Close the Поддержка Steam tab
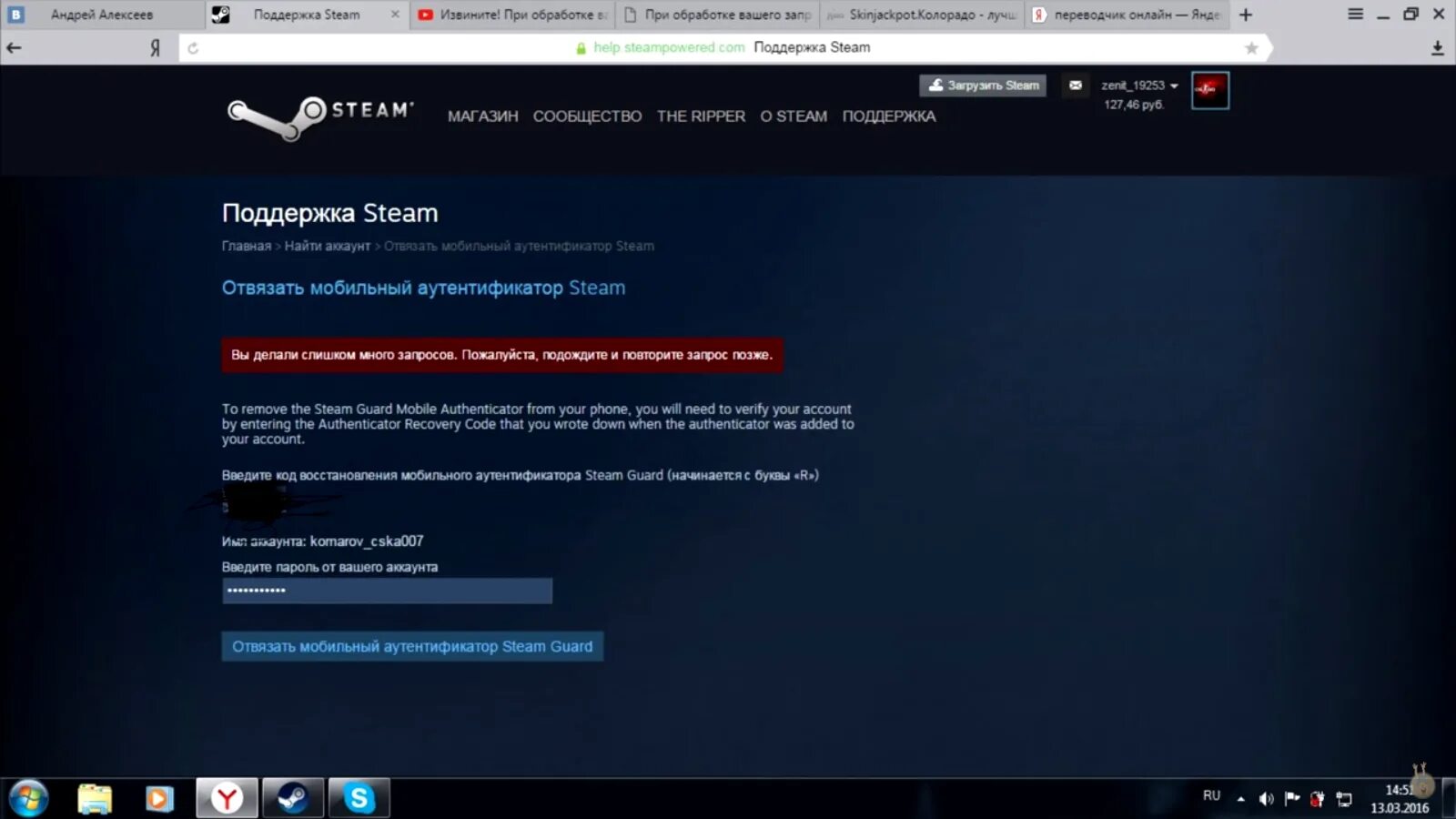 coord(394,15)
